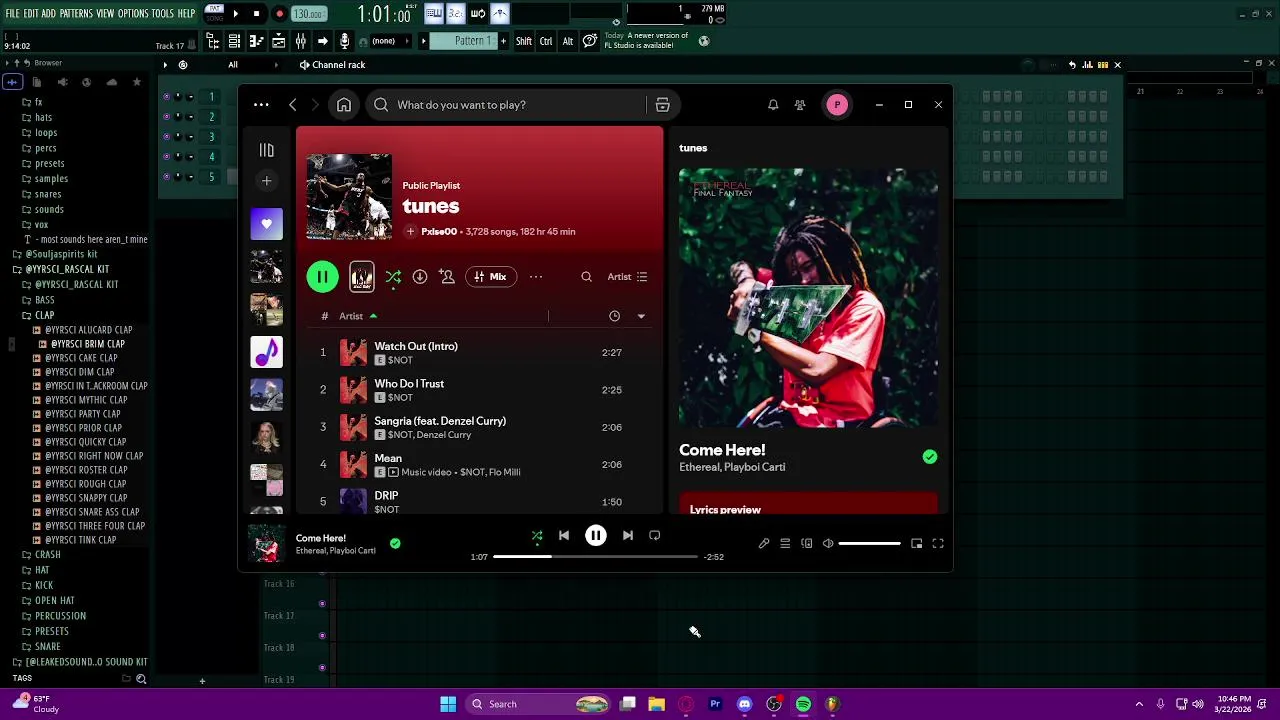Search within the tunes playlist
Image resolution: width=1280 pixels, height=720 pixels.
click(586, 277)
